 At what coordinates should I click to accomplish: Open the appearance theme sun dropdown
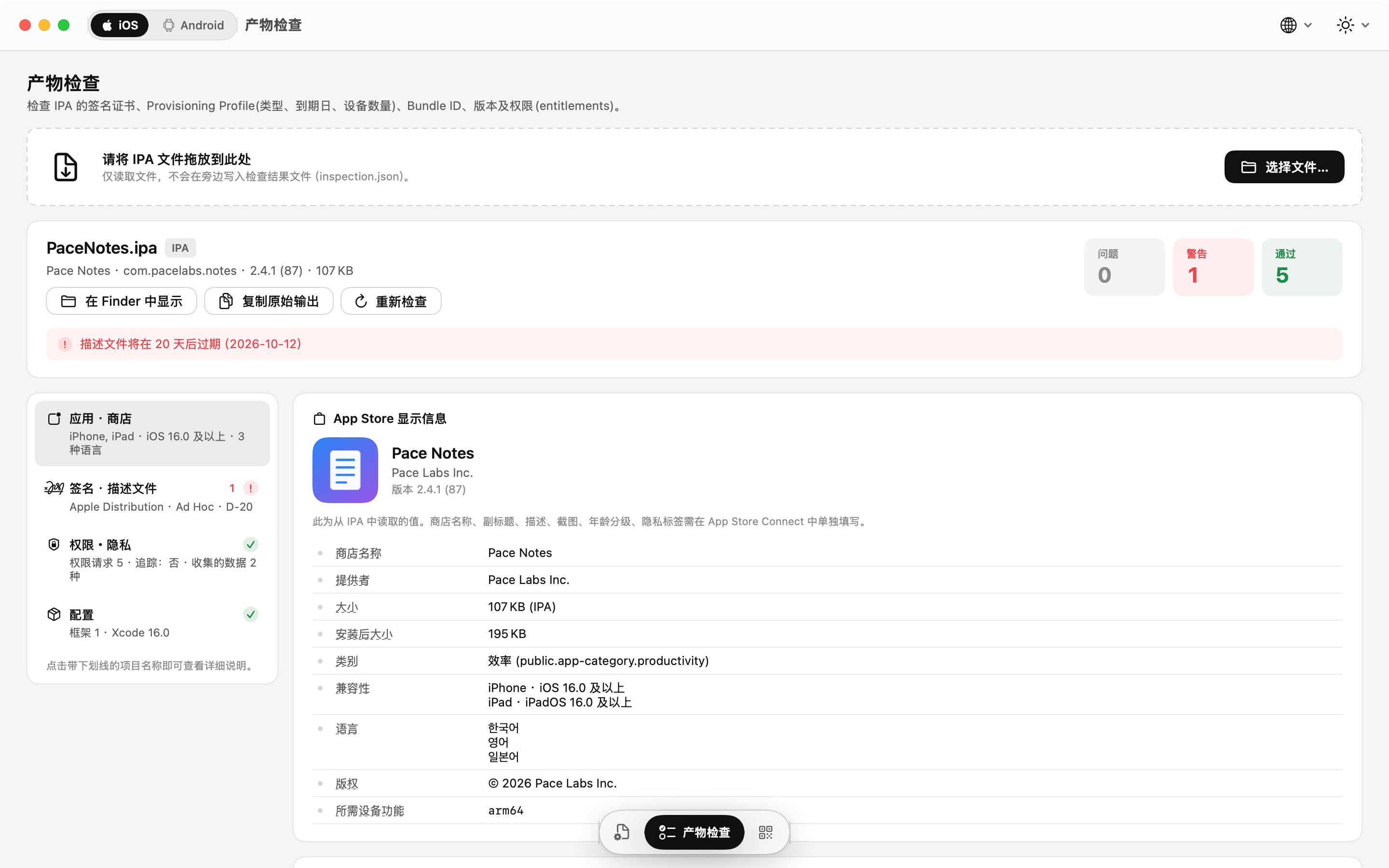pyautogui.click(x=1352, y=25)
